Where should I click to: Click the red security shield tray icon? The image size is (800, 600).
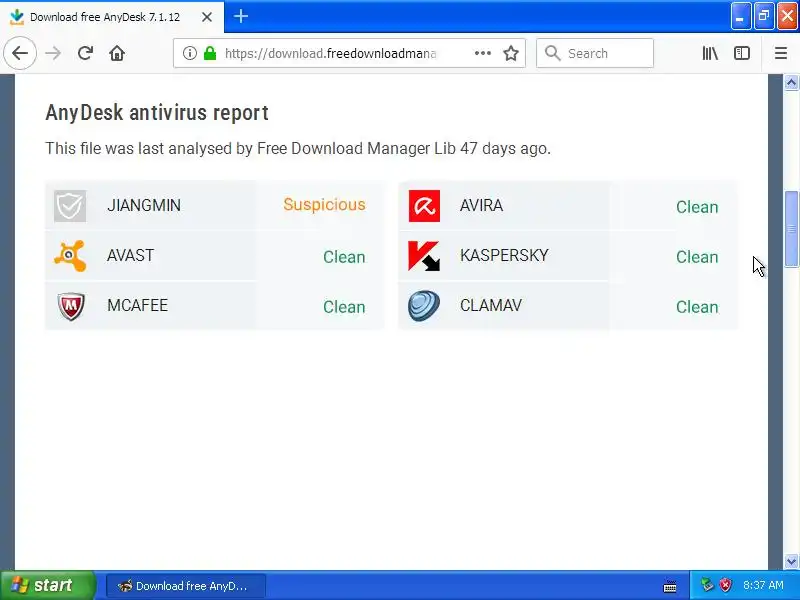(725, 585)
